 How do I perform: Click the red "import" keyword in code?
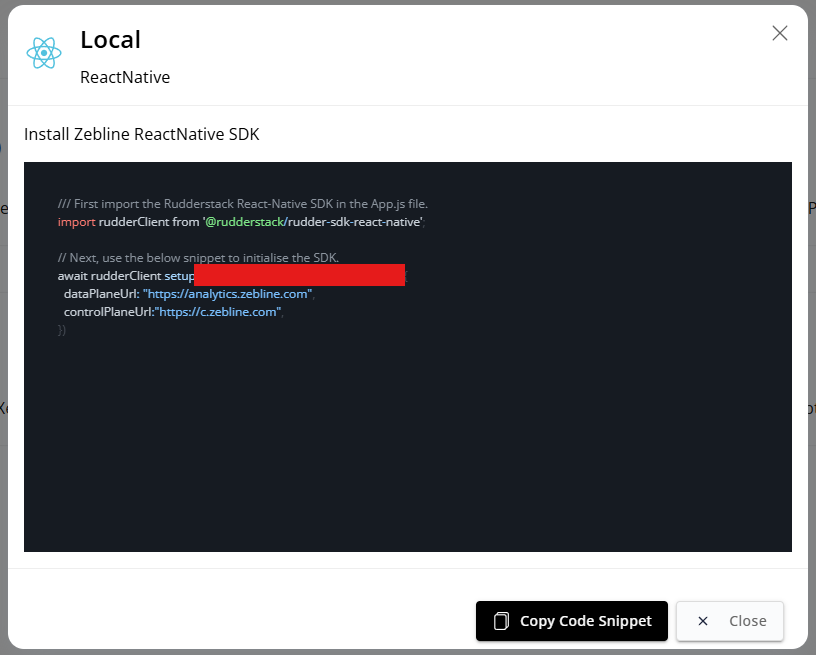point(76,221)
